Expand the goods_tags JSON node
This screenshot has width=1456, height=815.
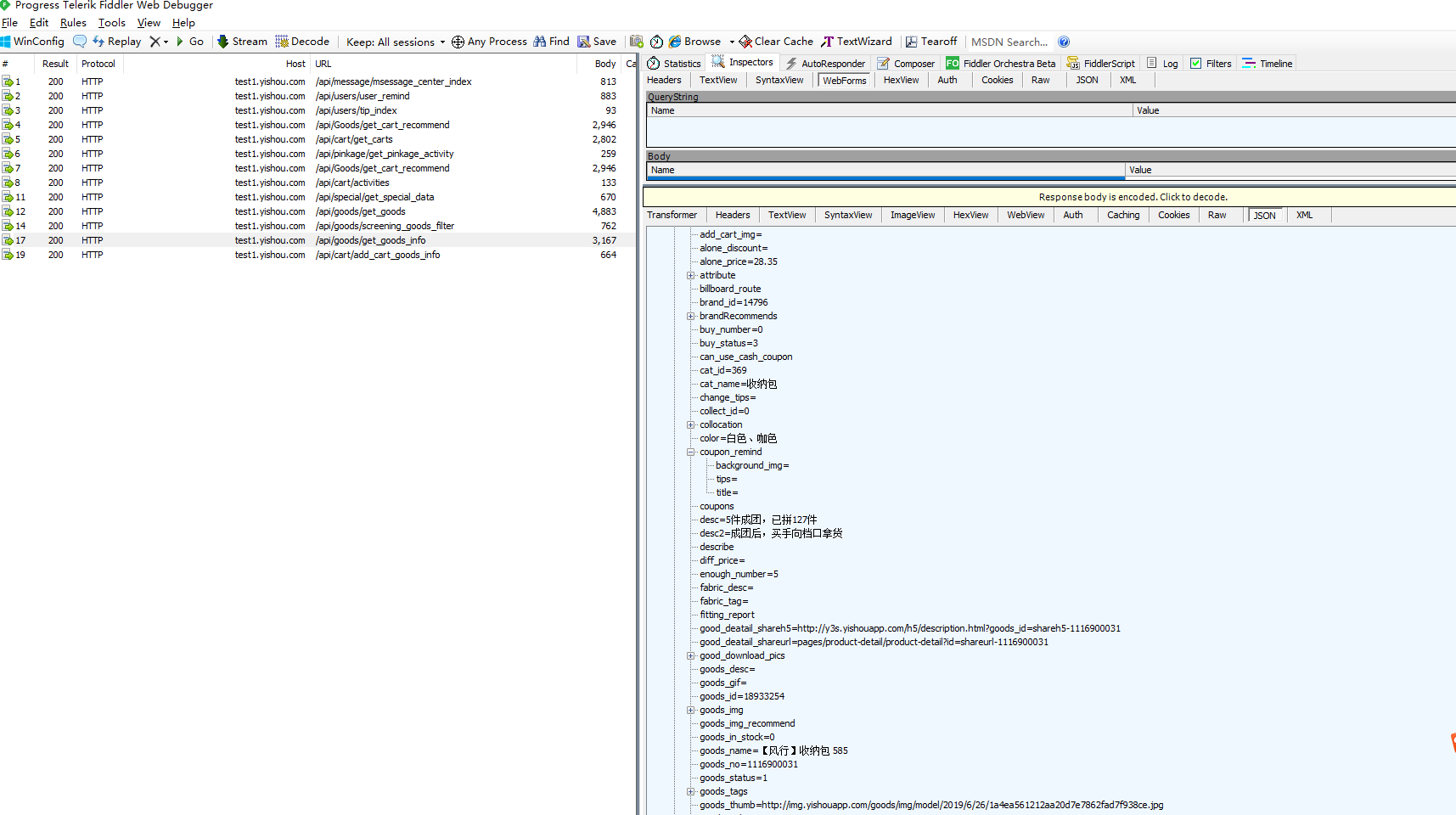pyautogui.click(x=691, y=792)
